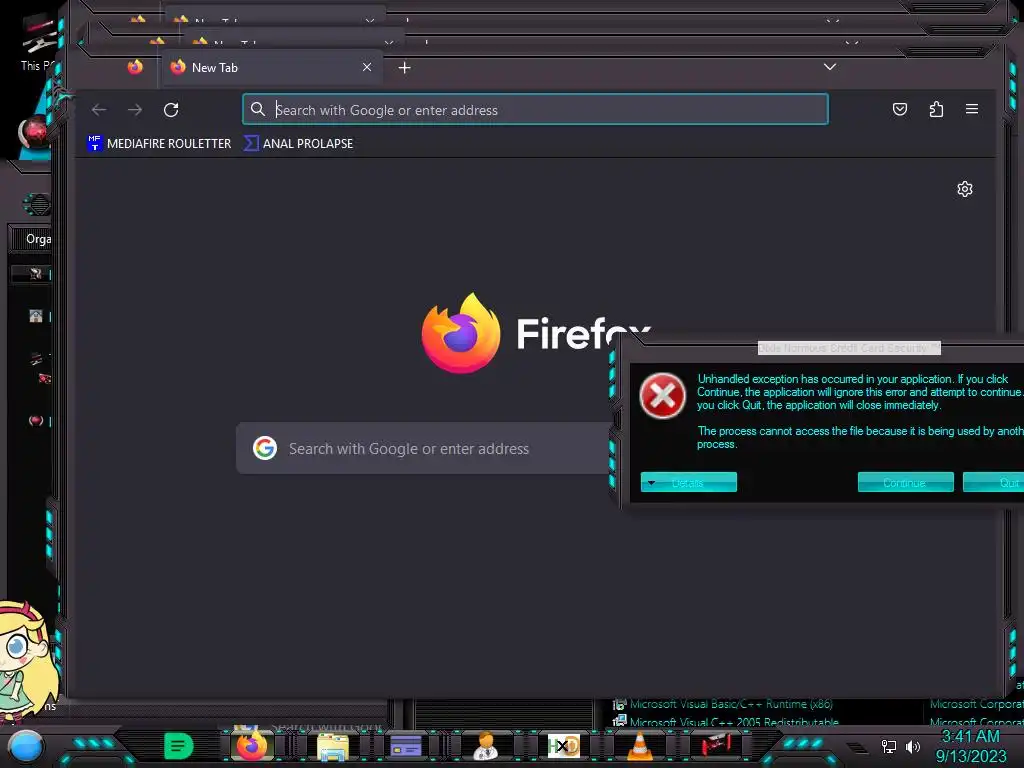The width and height of the screenshot is (1024, 768).
Task: Open the new tab personalize gear
Action: coord(965,189)
